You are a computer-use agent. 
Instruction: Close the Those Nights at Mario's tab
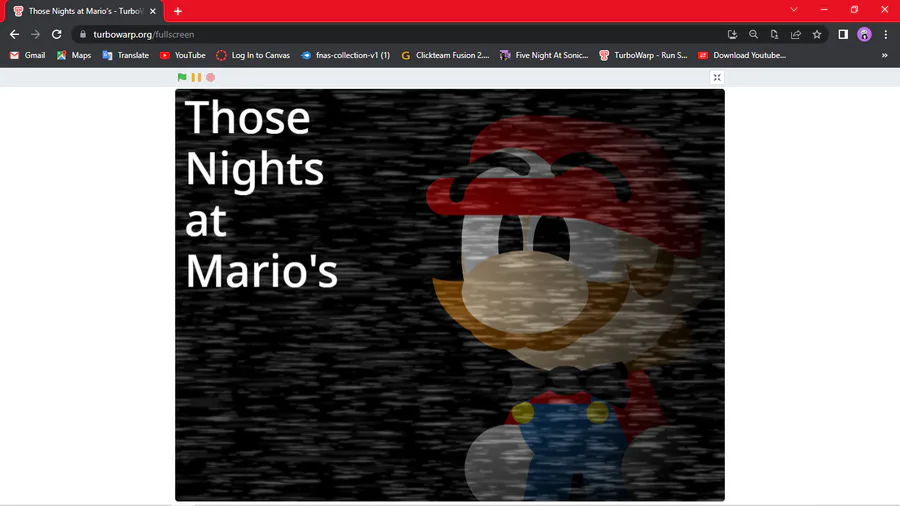coord(153,11)
